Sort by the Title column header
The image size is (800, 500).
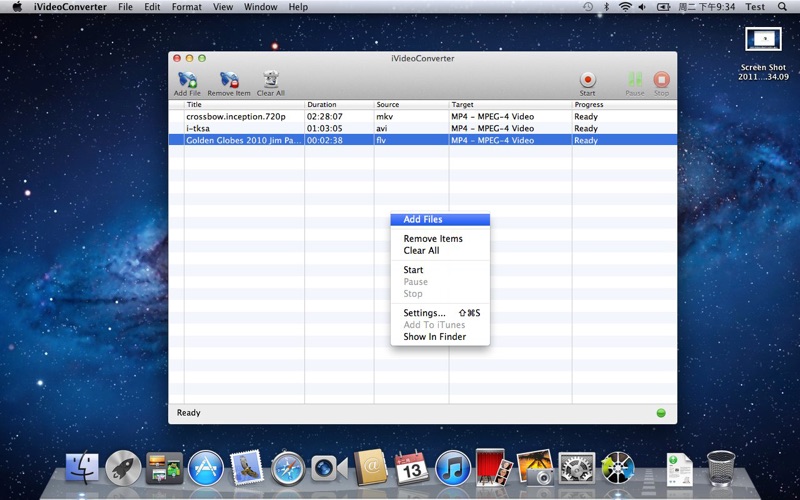[244, 105]
